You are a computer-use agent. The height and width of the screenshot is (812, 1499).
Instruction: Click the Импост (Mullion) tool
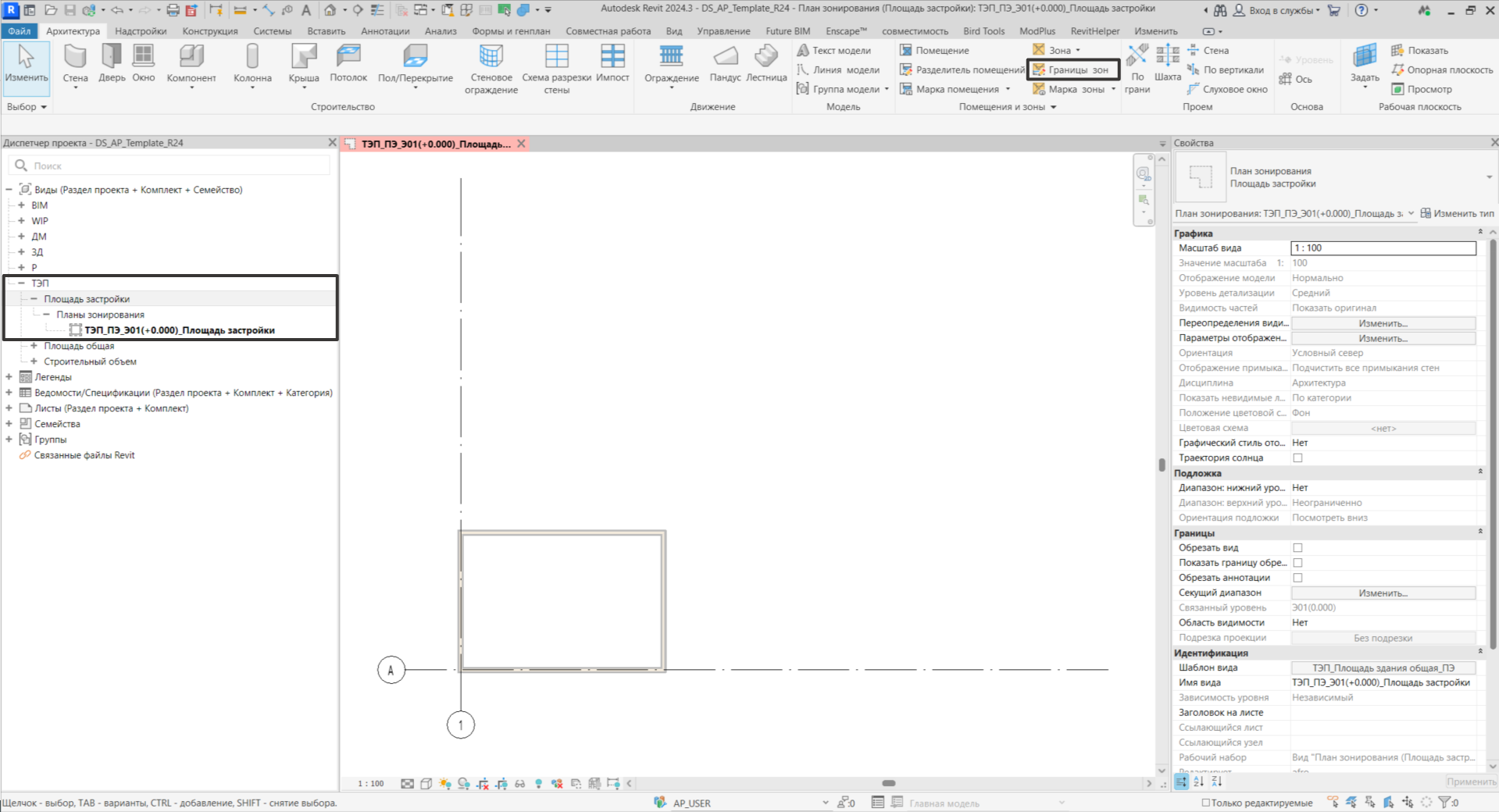click(x=612, y=62)
